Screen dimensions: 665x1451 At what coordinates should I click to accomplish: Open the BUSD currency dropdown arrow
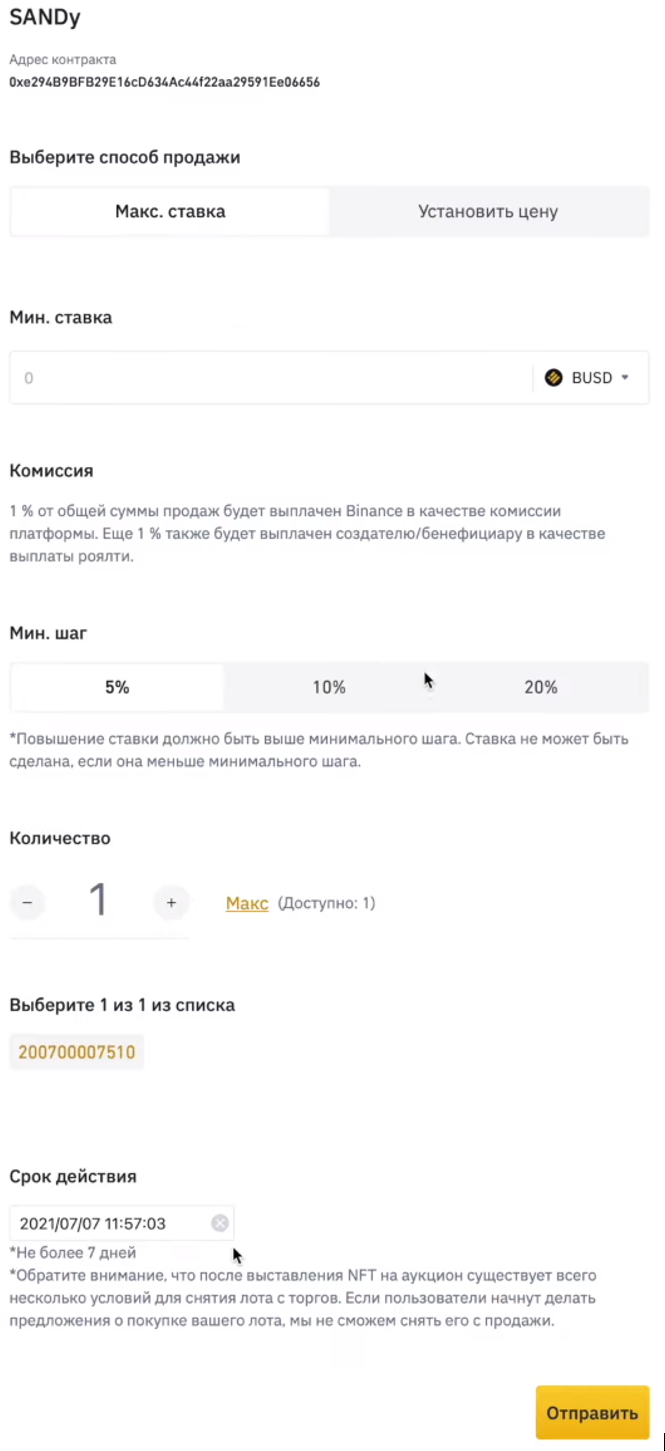click(x=625, y=378)
